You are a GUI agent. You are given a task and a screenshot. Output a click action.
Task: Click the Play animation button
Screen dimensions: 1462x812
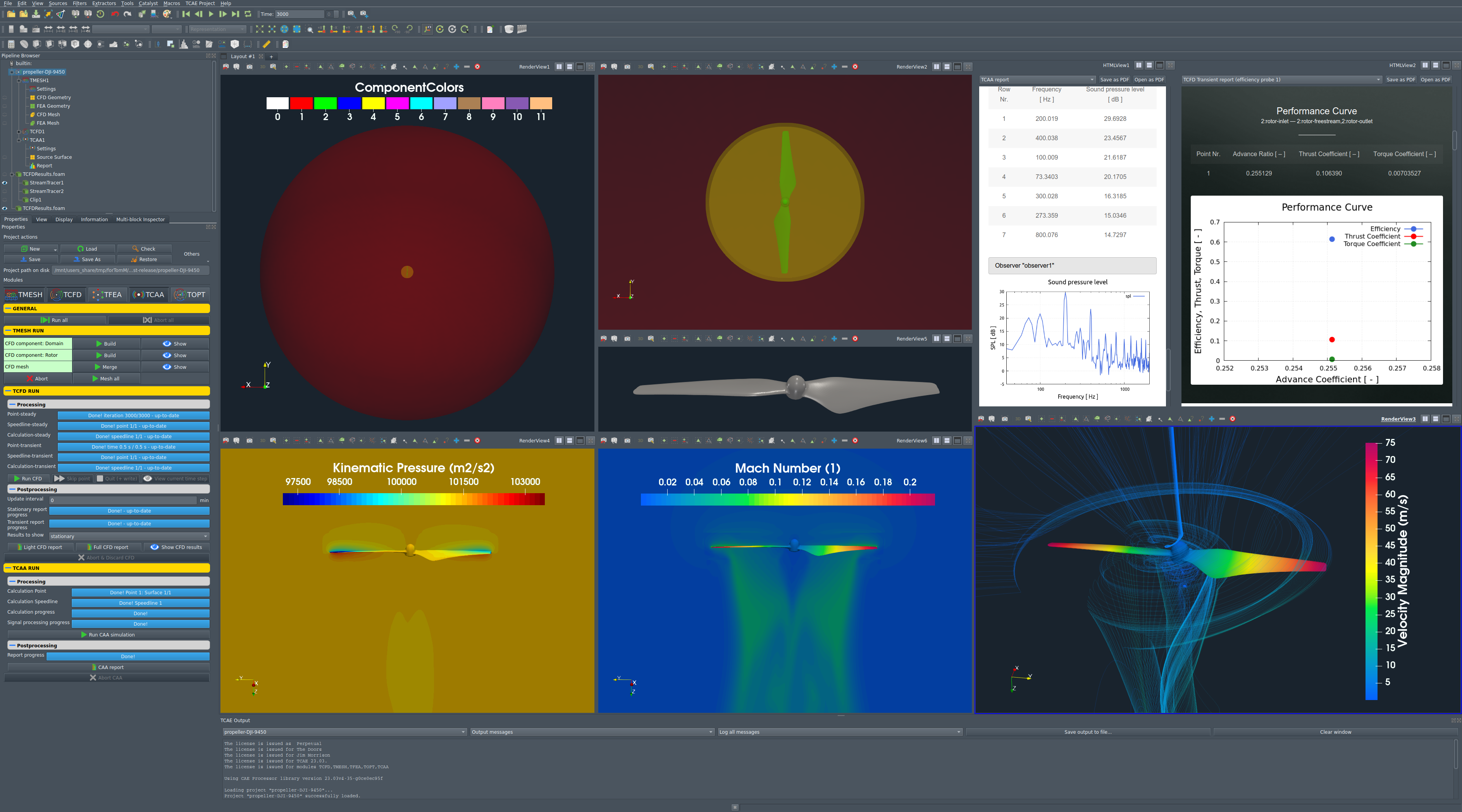(x=210, y=14)
